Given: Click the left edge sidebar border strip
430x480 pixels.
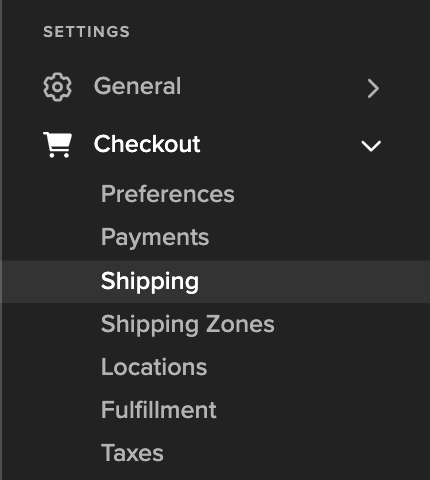Looking at the screenshot, I should [x=1, y=240].
